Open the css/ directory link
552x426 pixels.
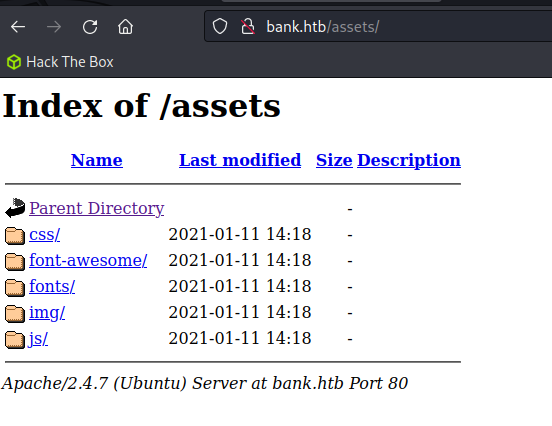click(x=45, y=234)
